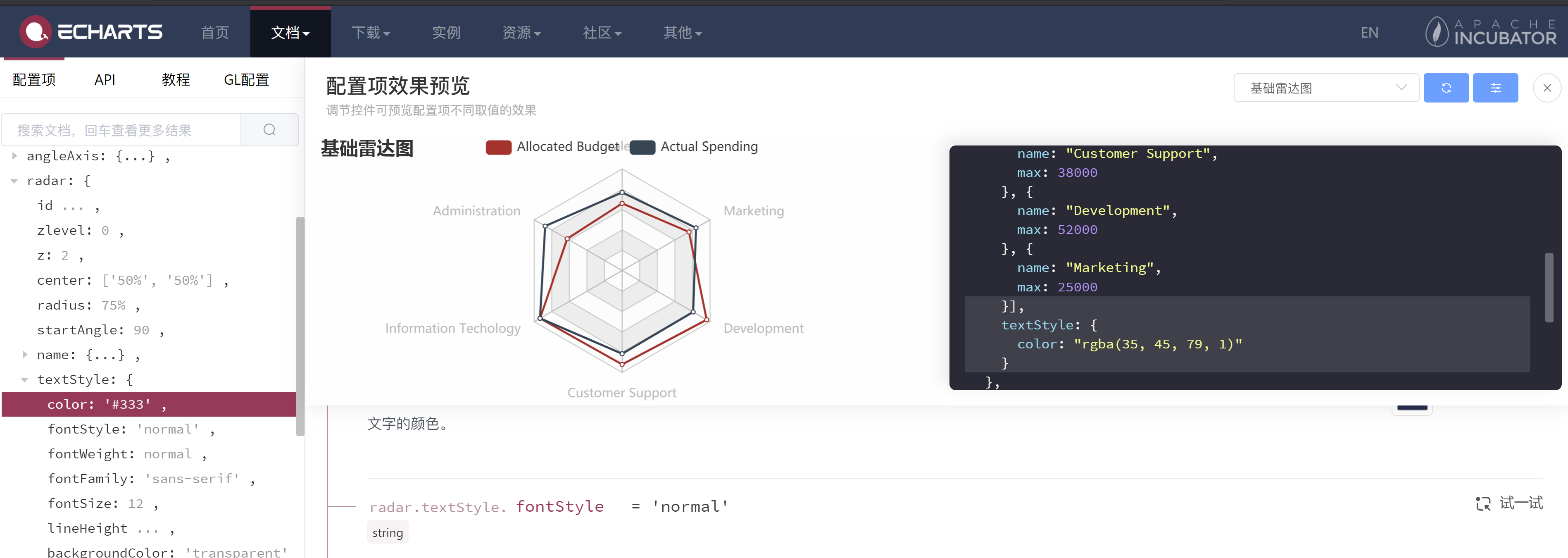Click the red Allocated Budget legend color marker
The width and height of the screenshot is (1568, 558).
499,147
